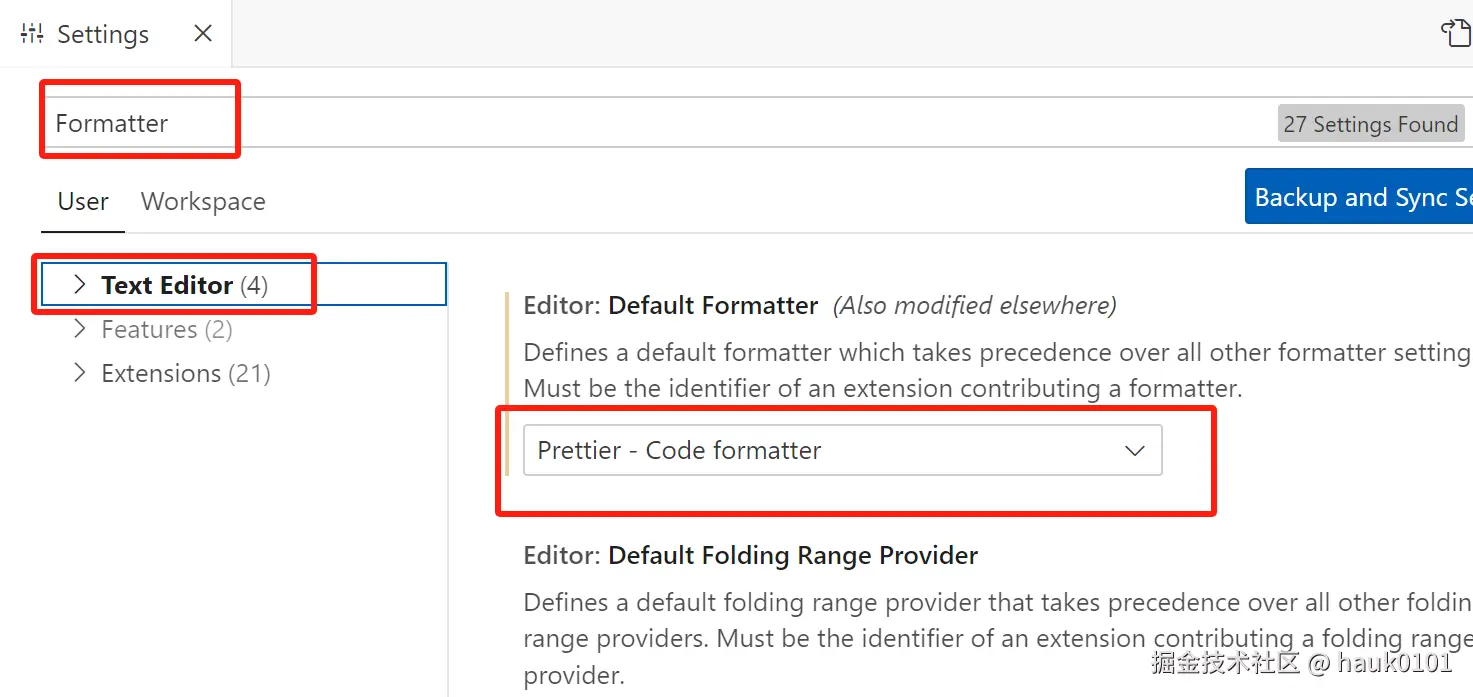Screen dimensions: 1473x697
Task: Switch to the Workspace settings tab
Action: coord(203,201)
